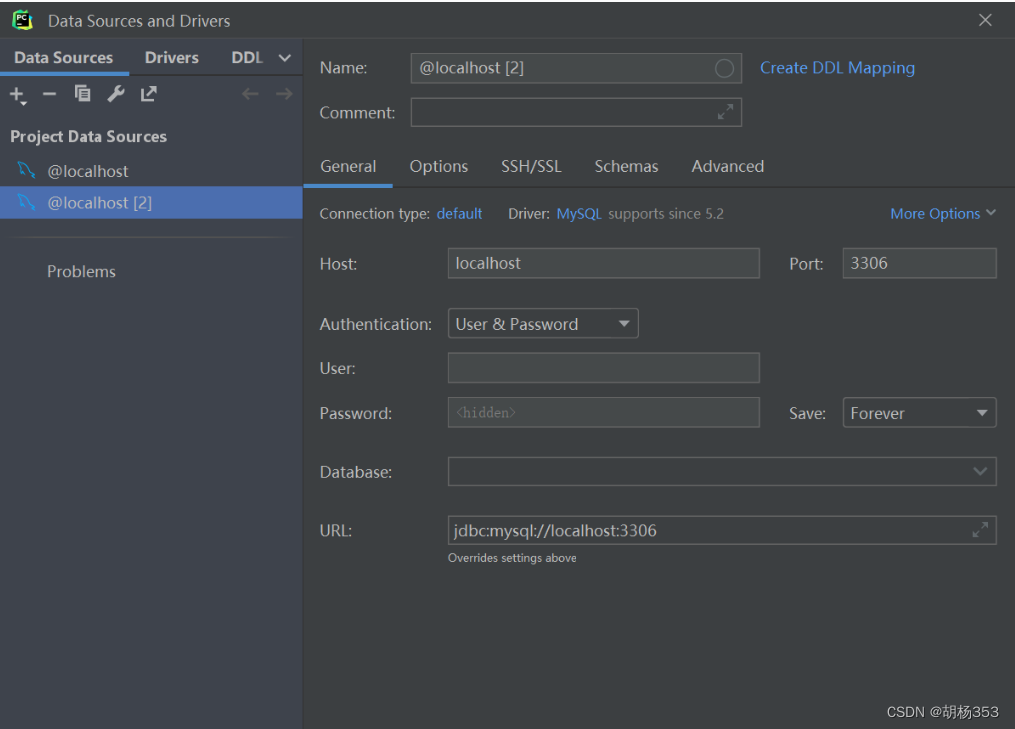Click the PyCharm icon in title bar

[23, 20]
